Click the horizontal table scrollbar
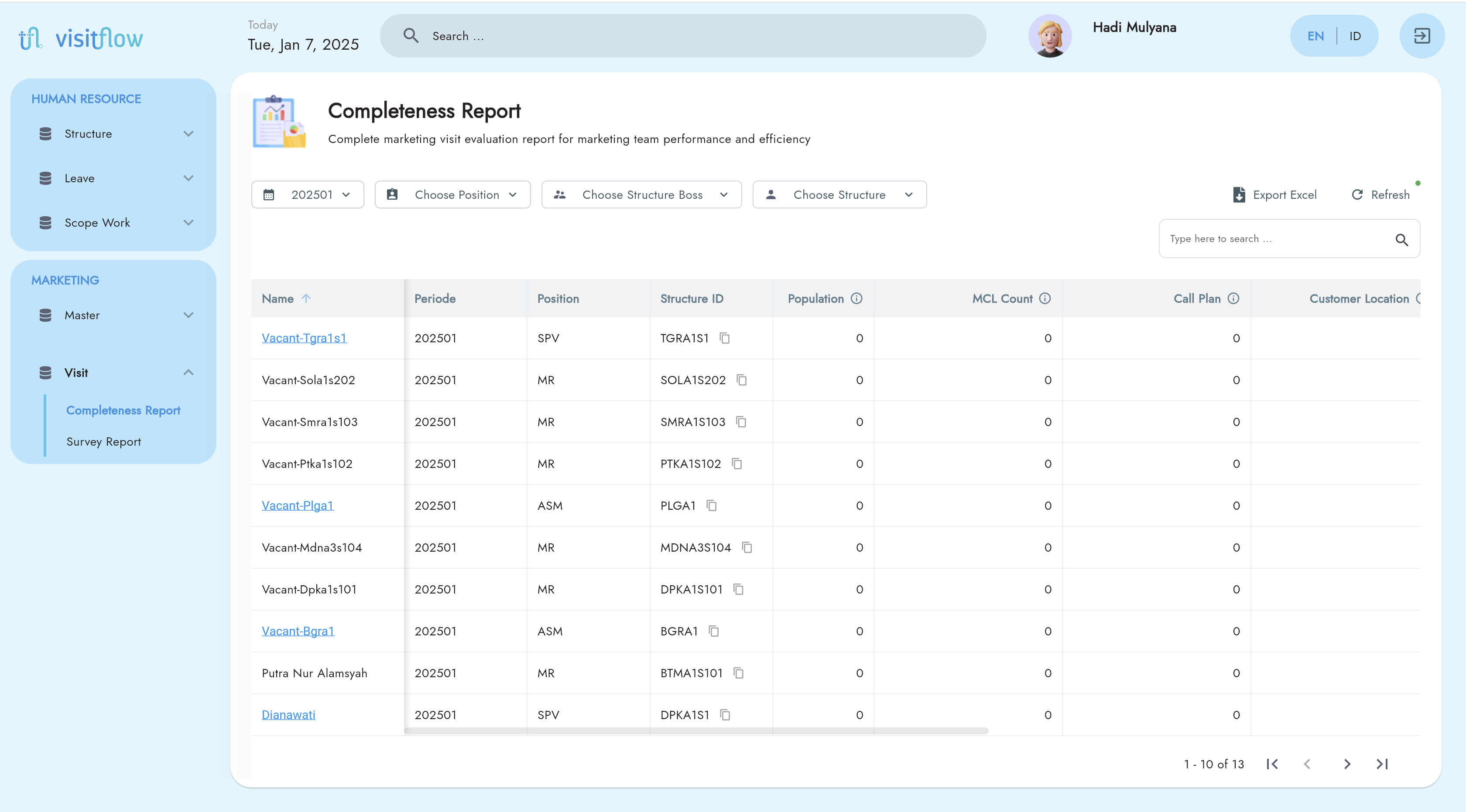 click(696, 731)
